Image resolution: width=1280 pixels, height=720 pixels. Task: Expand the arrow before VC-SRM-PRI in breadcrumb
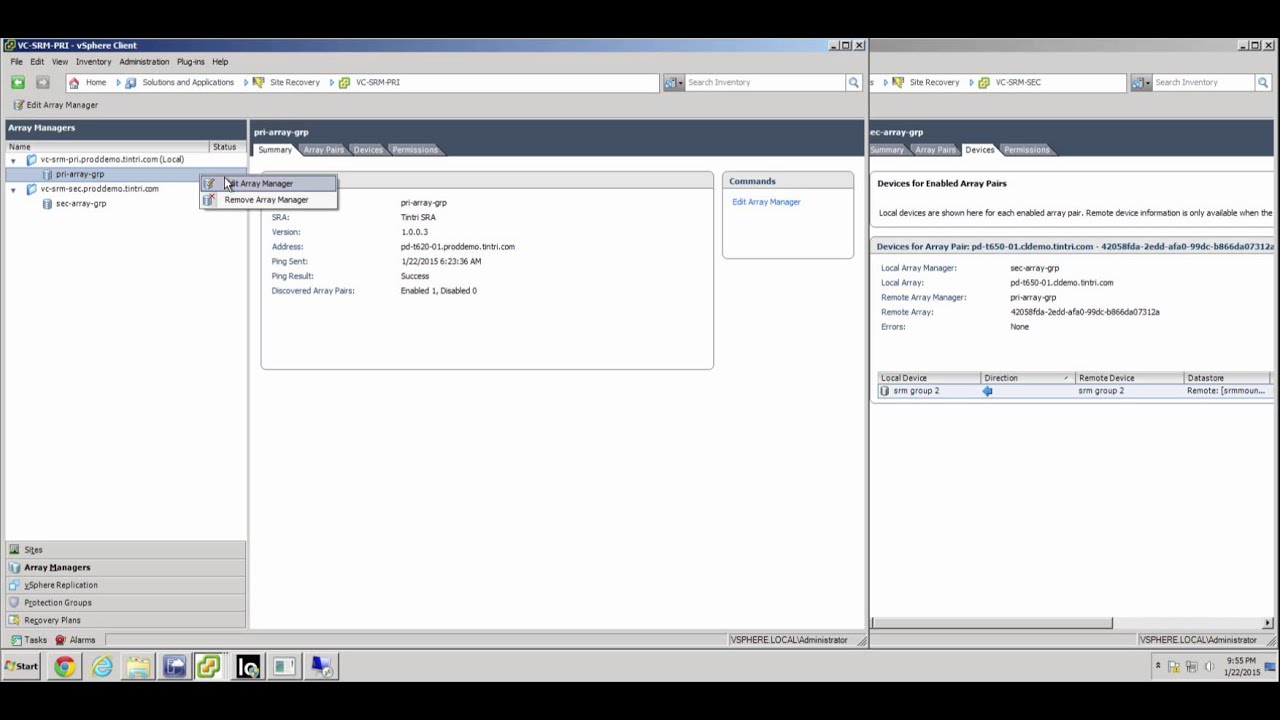click(332, 83)
